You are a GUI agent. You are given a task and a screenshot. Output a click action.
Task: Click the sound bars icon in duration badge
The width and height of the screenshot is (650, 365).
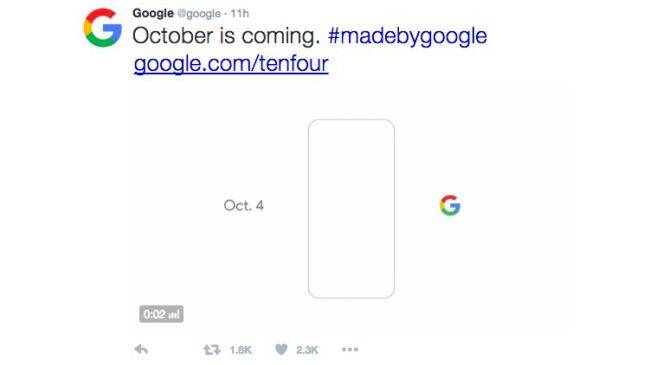(175, 314)
